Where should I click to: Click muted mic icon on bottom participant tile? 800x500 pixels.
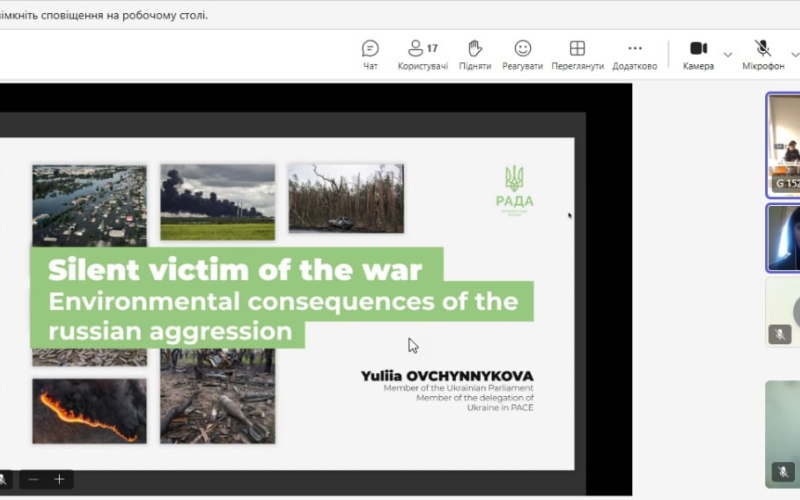click(x=783, y=471)
